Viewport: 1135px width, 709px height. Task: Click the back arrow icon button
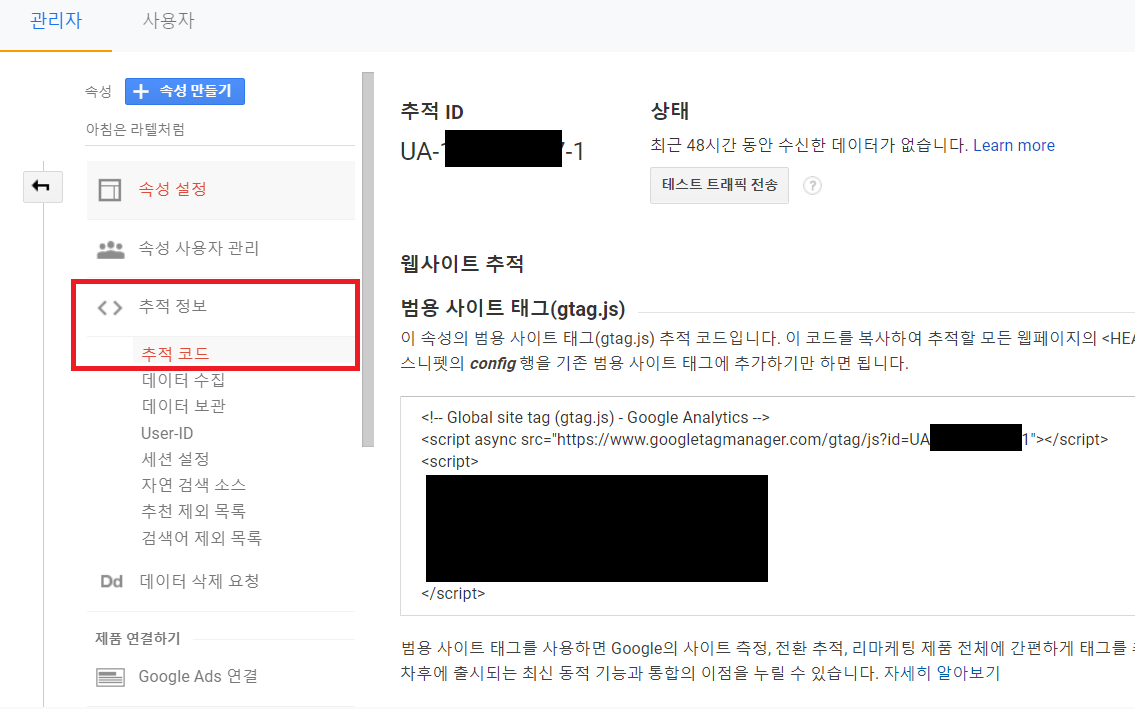coord(42,187)
